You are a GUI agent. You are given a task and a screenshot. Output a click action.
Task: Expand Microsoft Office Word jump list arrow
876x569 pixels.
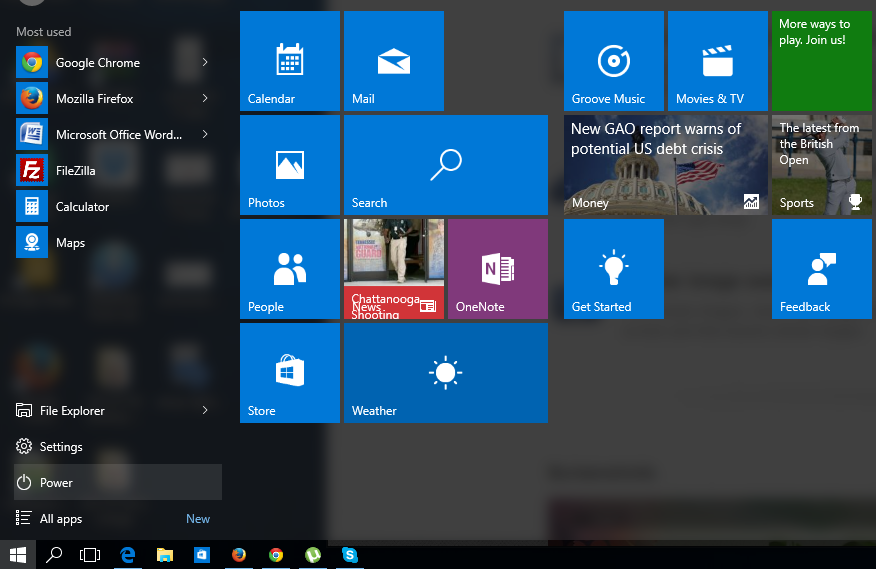tap(205, 134)
